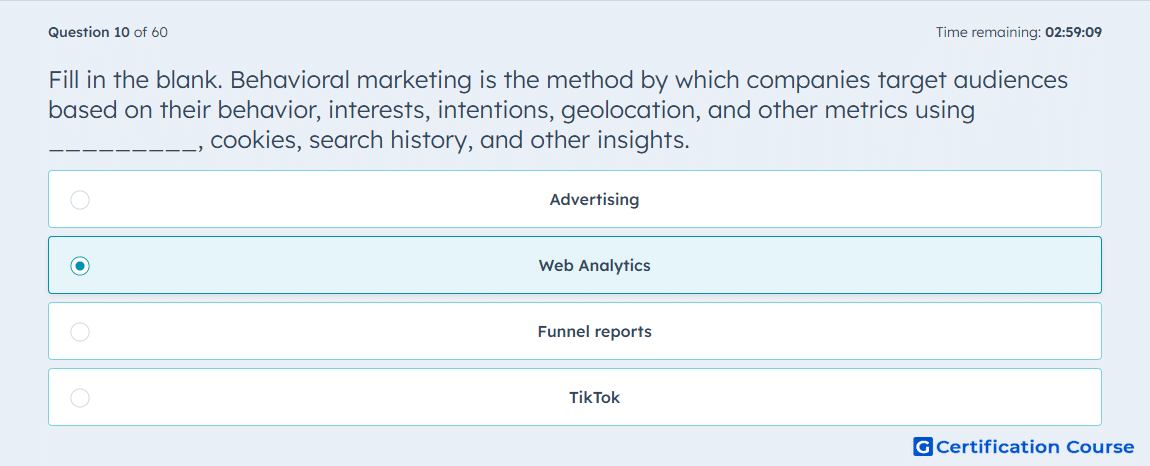Click the 'Behavioral marketing' phrase in question
The width and height of the screenshot is (1150, 466).
point(349,79)
